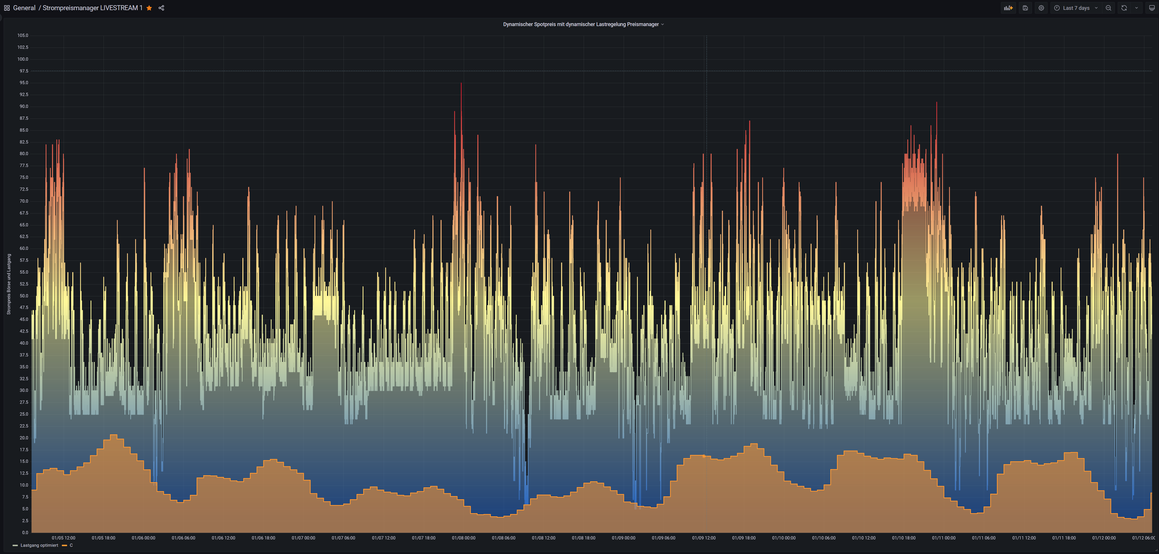Unstar the dashboard with the star icon
Screen dimensions: 1159x554
149,7
